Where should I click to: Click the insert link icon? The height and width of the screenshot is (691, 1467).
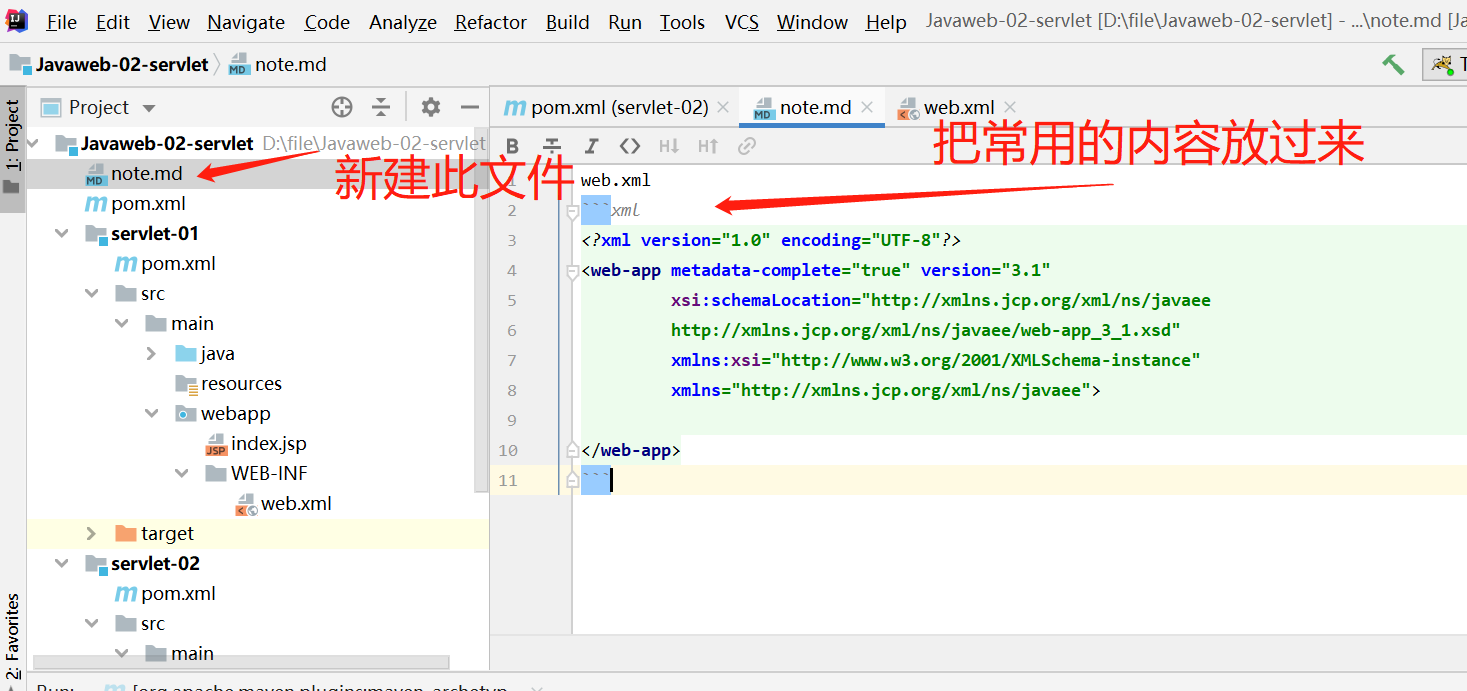[746, 146]
